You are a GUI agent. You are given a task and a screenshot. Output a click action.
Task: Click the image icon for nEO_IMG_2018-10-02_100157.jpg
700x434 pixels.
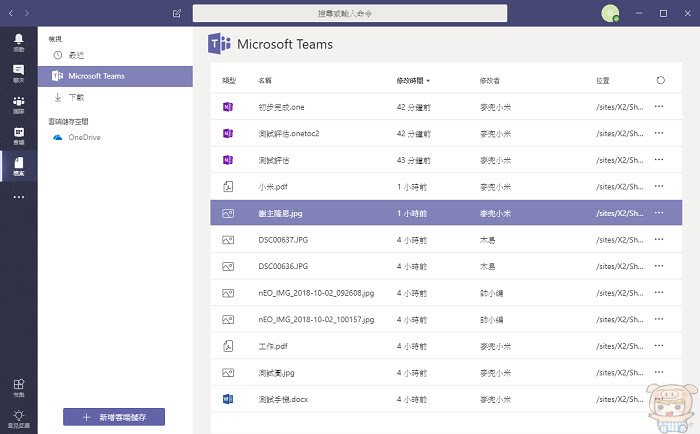click(x=228, y=320)
